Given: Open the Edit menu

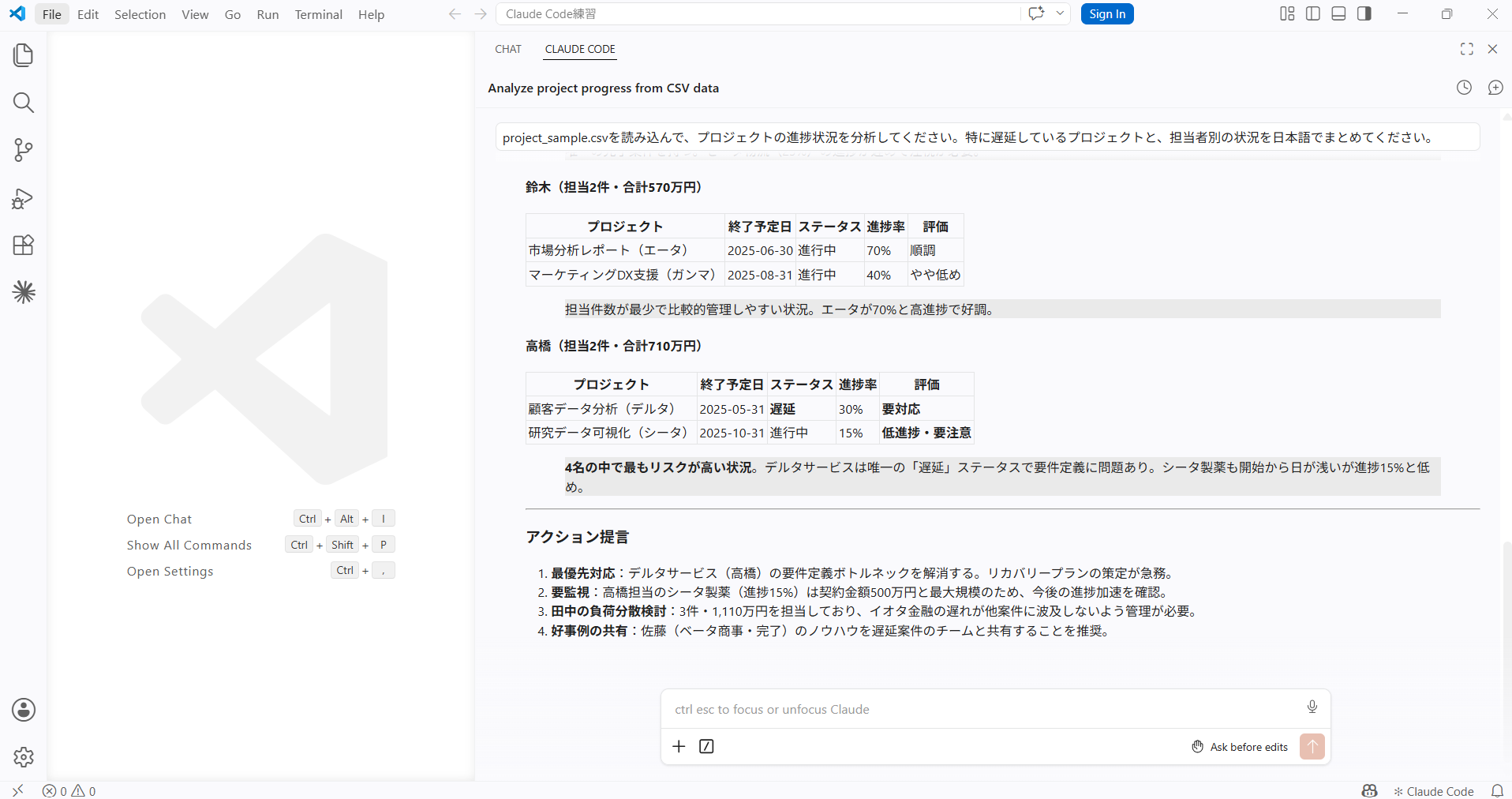Looking at the screenshot, I should [x=88, y=14].
